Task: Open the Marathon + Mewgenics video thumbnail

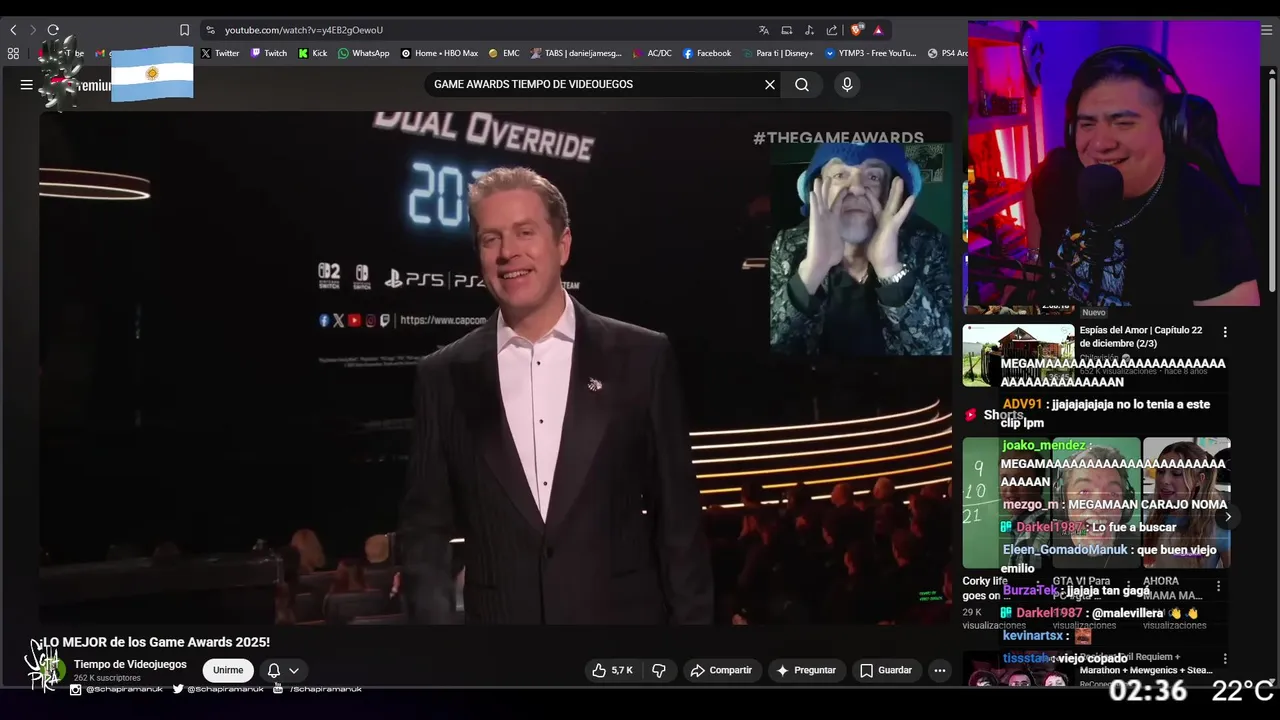Action: (1018, 669)
